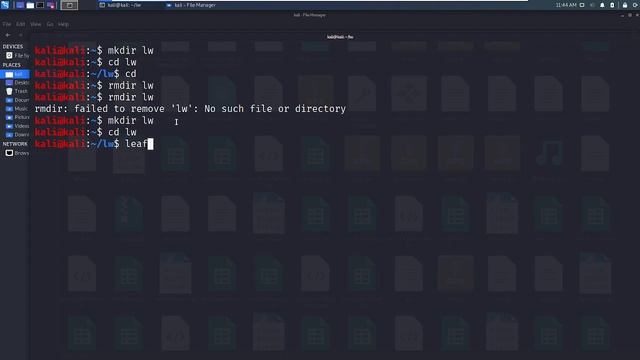Click the rmdir error message line
The height and width of the screenshot is (360, 640).
190,109
